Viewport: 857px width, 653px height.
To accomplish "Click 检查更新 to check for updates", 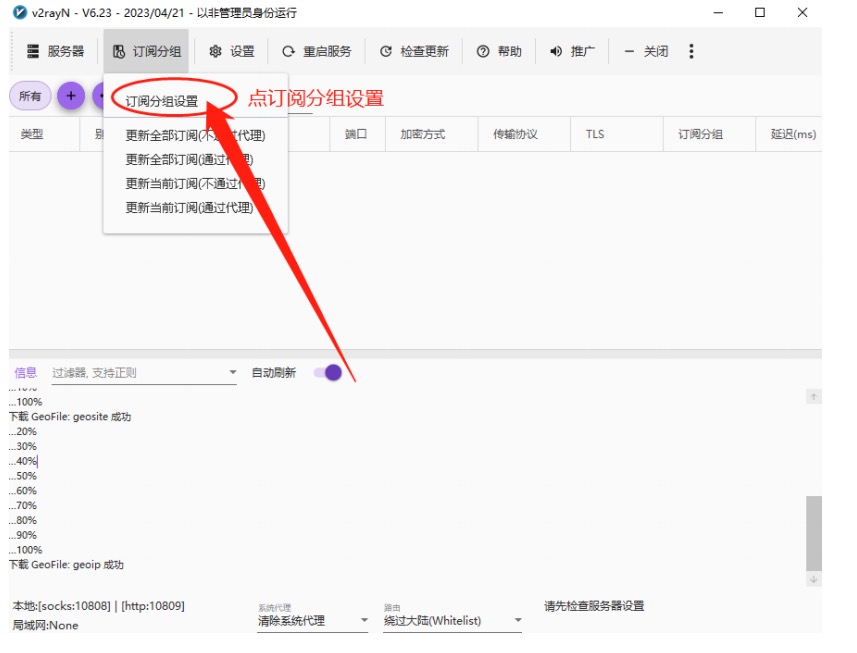I will click(414, 51).
